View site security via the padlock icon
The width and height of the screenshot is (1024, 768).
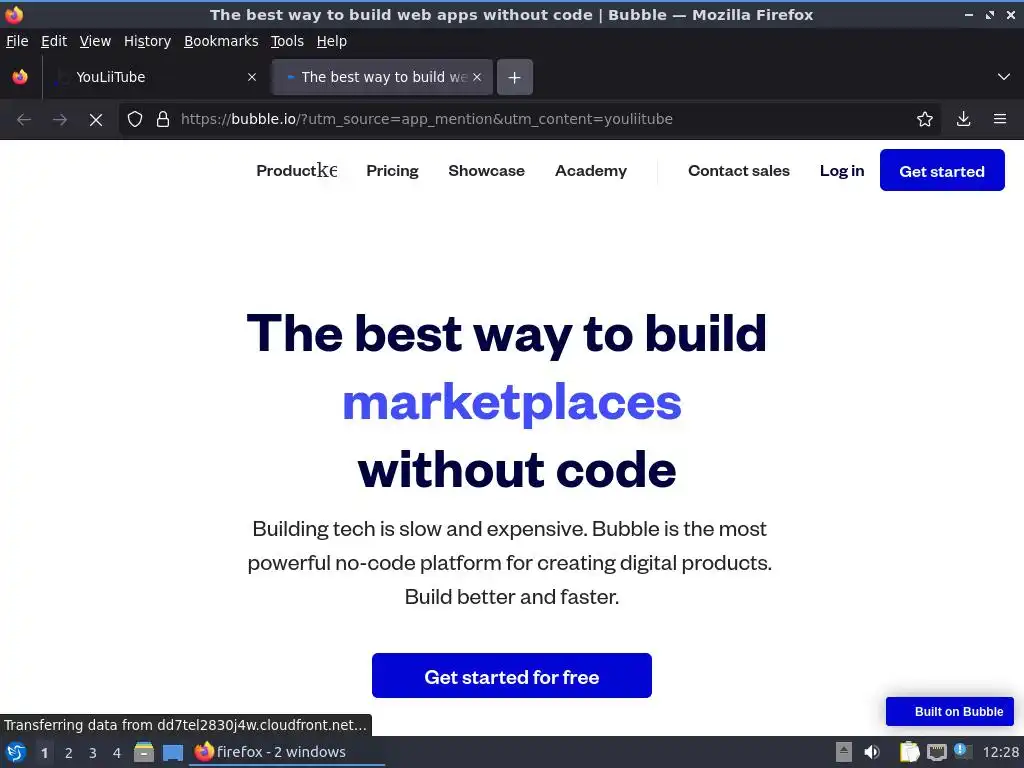pos(163,120)
